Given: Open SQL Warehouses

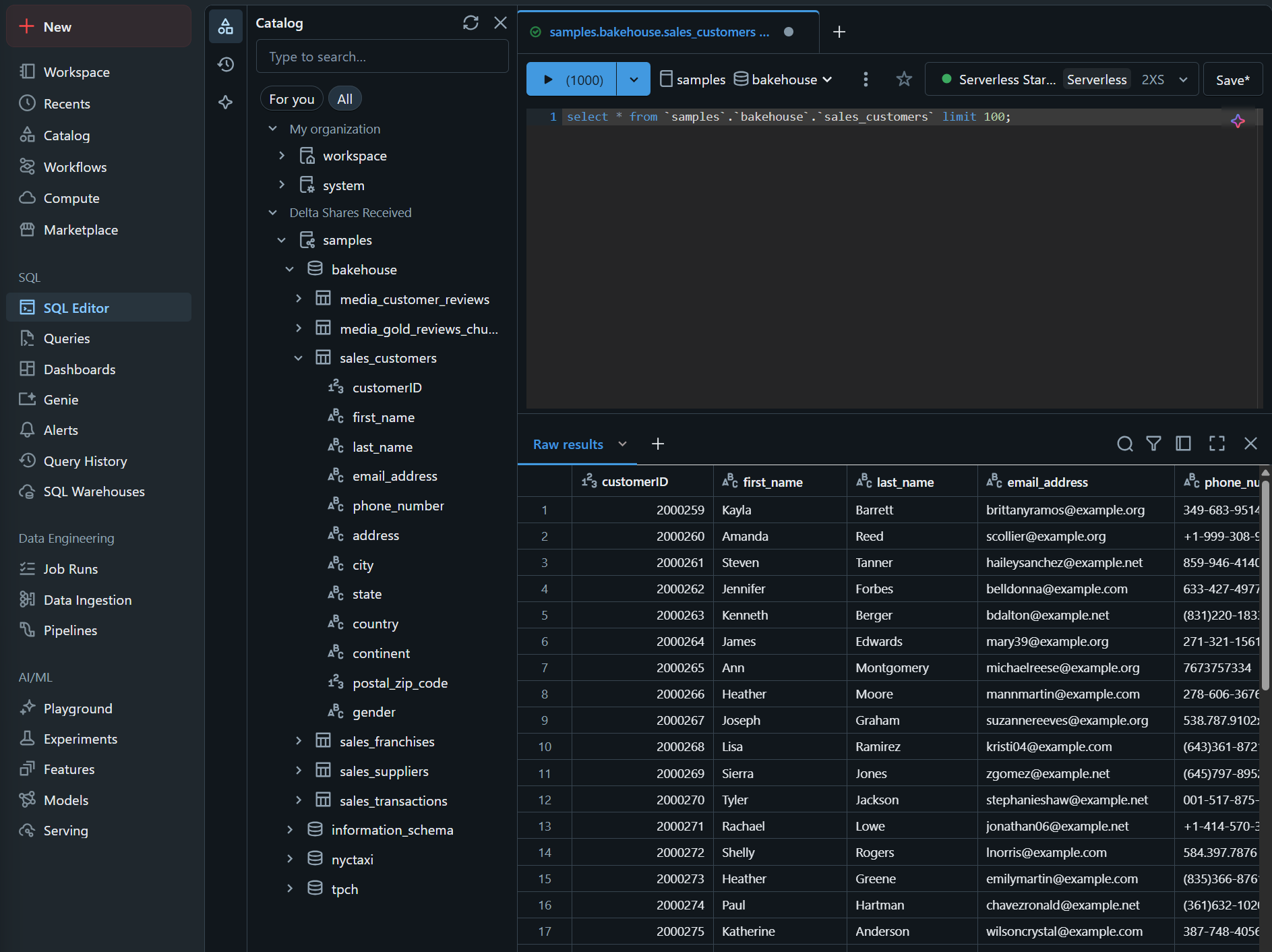Looking at the screenshot, I should pyautogui.click(x=98, y=492).
